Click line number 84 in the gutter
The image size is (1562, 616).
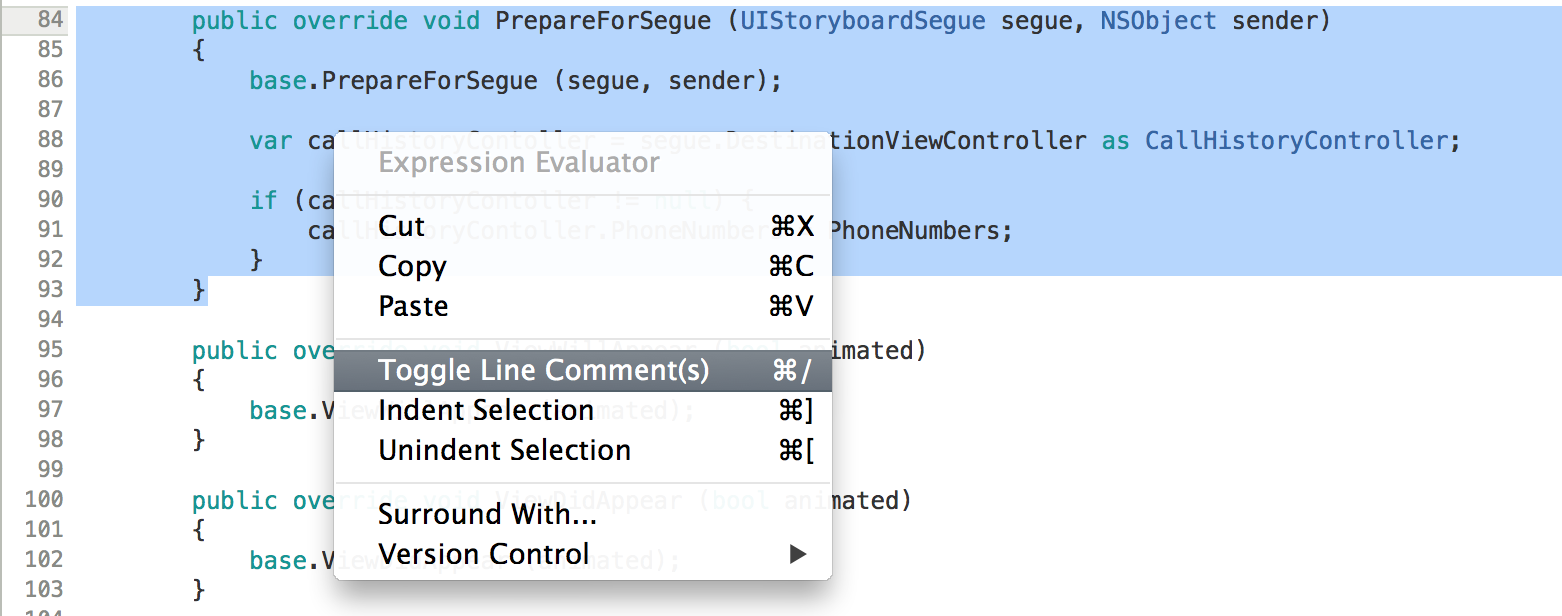(x=48, y=20)
